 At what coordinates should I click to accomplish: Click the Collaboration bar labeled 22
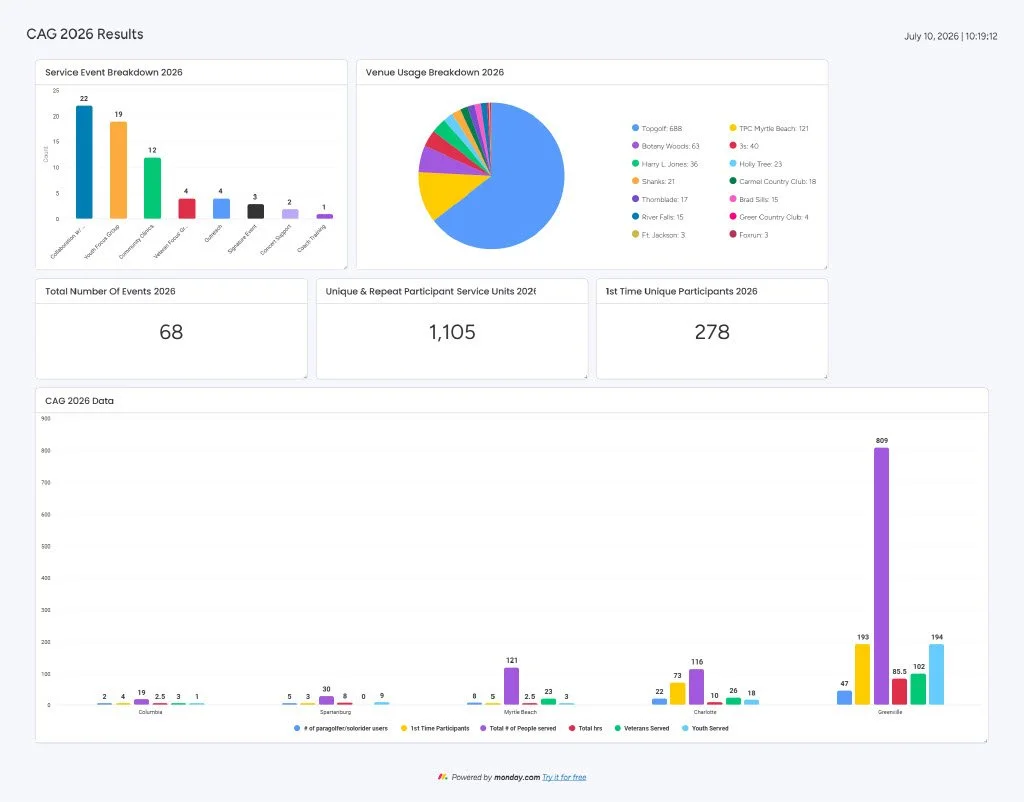click(84, 162)
